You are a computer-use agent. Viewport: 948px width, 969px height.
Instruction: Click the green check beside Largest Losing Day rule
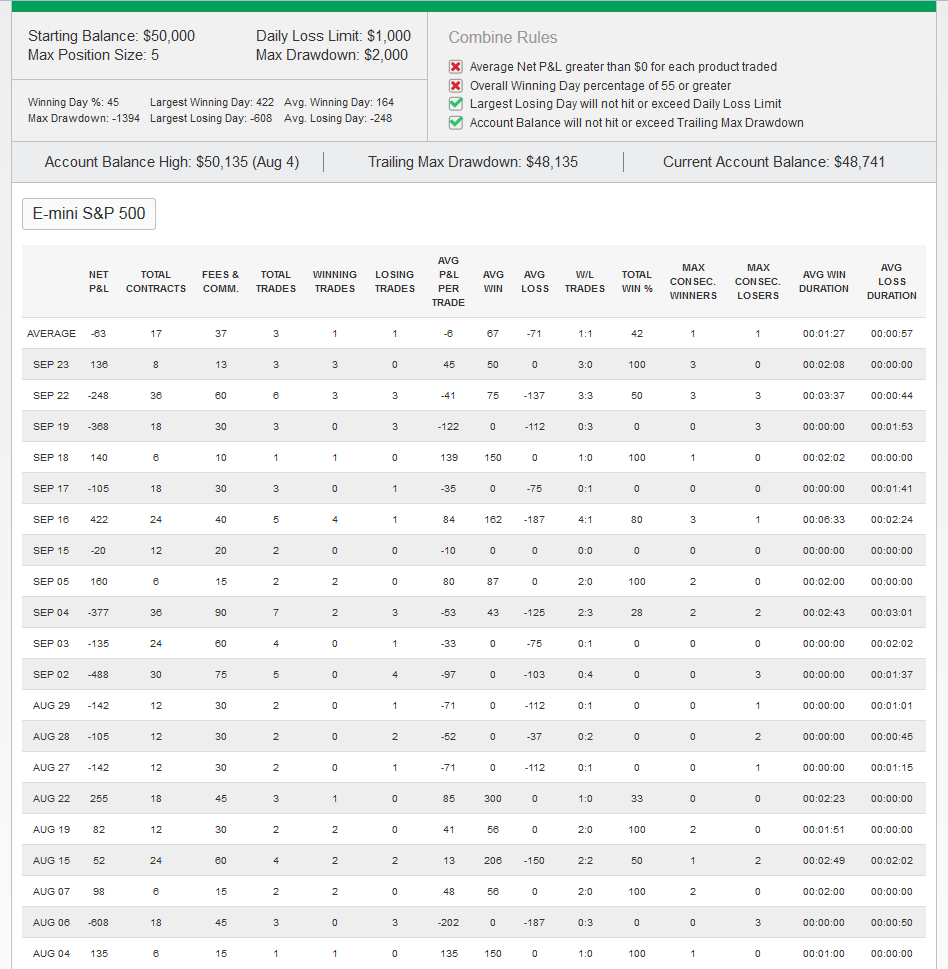pos(455,104)
